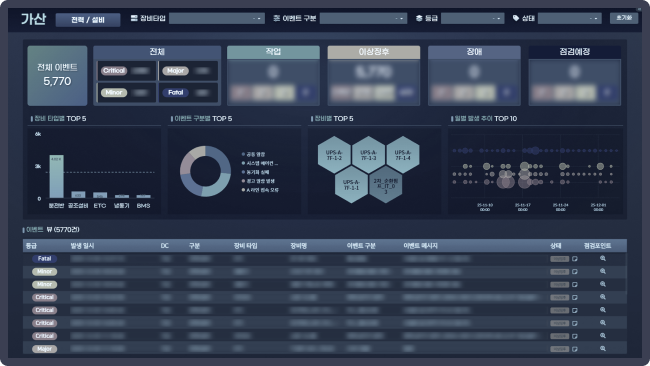This screenshot has height=366, width=650.
Task: Click the 이벤트 메시지 column header
Action: tap(420, 246)
